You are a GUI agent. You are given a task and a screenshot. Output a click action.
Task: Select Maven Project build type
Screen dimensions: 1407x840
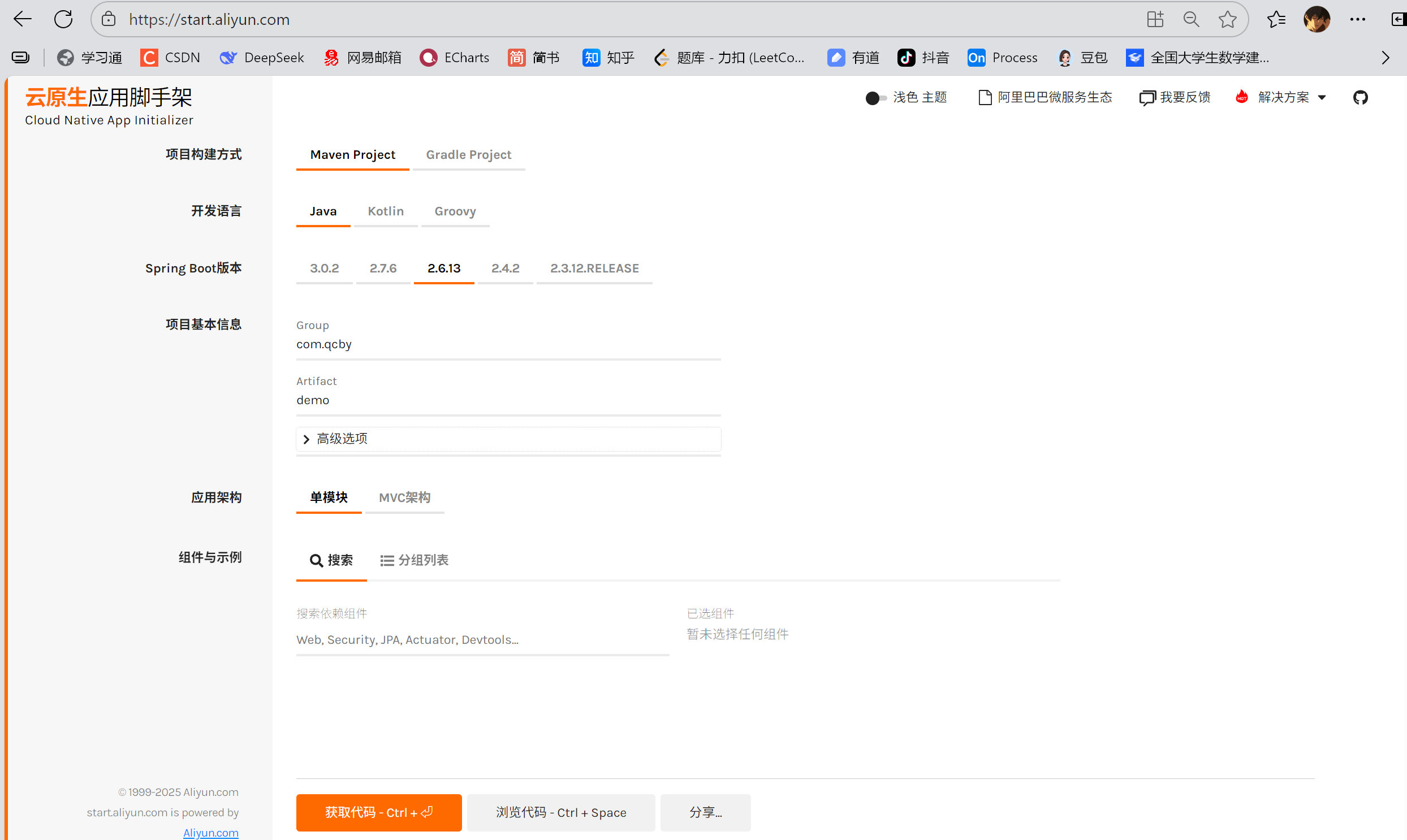coord(352,155)
